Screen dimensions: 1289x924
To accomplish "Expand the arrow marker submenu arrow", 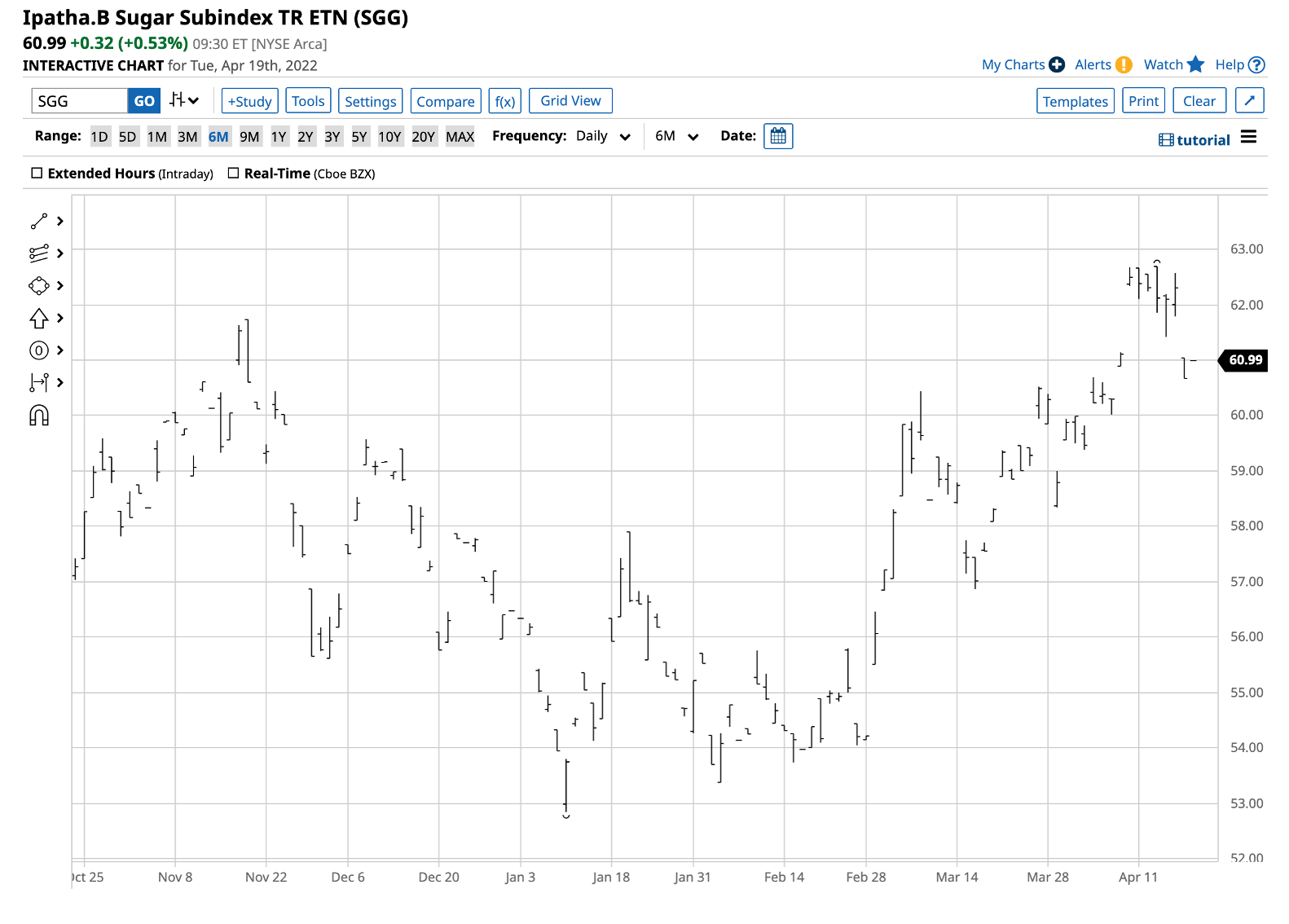I will tap(59, 318).
